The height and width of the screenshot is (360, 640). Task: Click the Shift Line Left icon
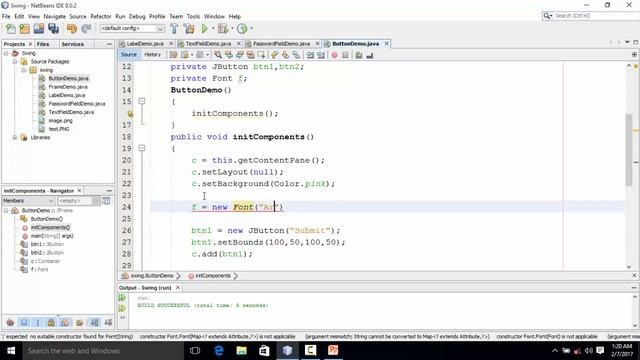(310, 55)
